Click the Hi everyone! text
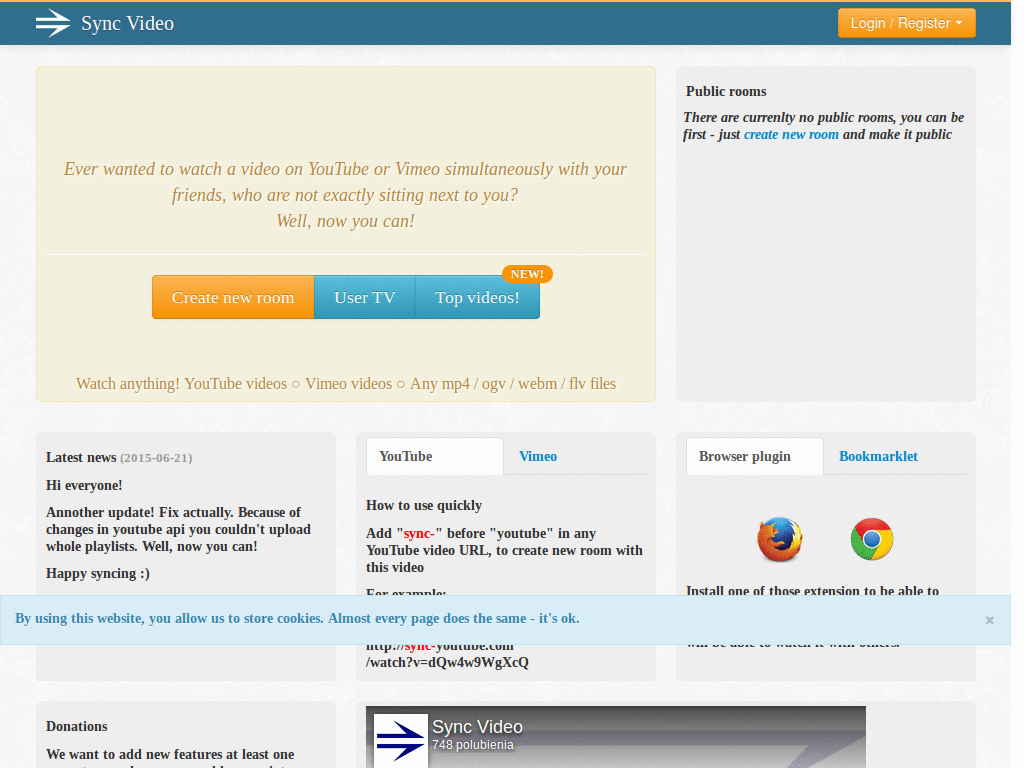Image resolution: width=1024 pixels, height=768 pixels. pyautogui.click(x=84, y=485)
